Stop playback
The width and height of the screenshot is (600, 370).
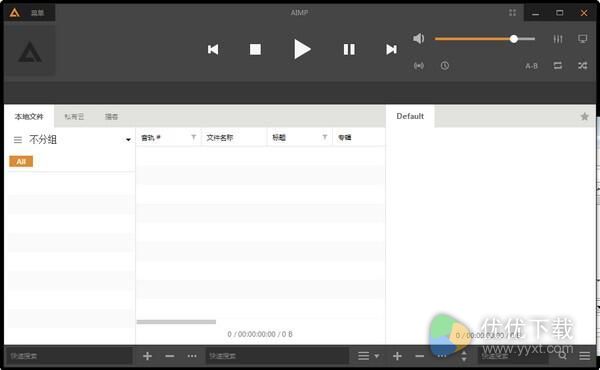(x=255, y=49)
